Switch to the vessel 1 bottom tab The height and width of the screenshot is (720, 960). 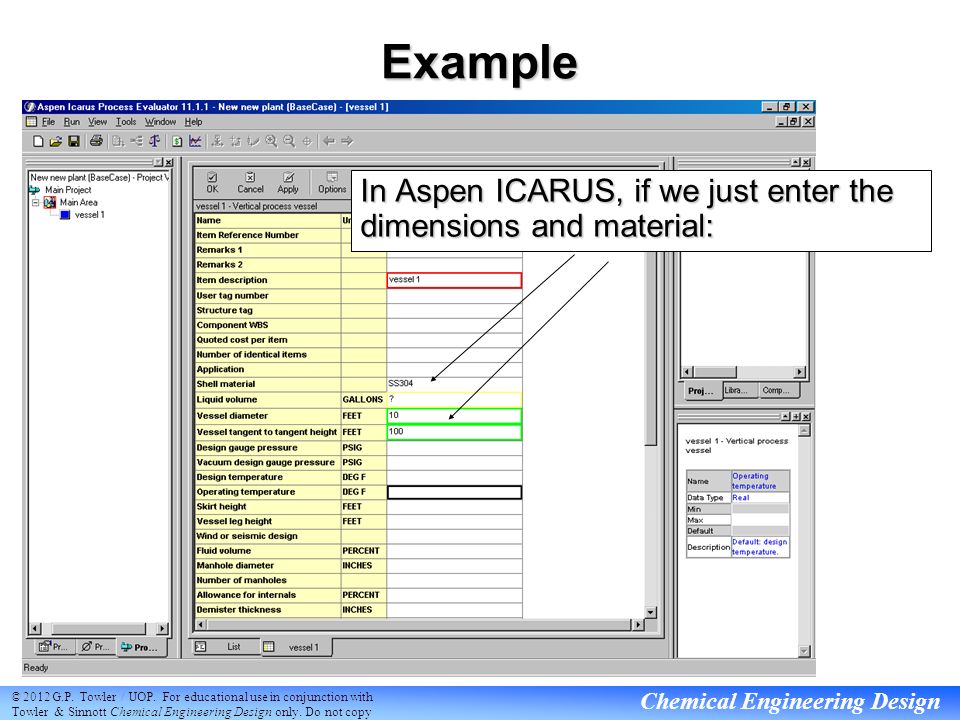click(296, 647)
